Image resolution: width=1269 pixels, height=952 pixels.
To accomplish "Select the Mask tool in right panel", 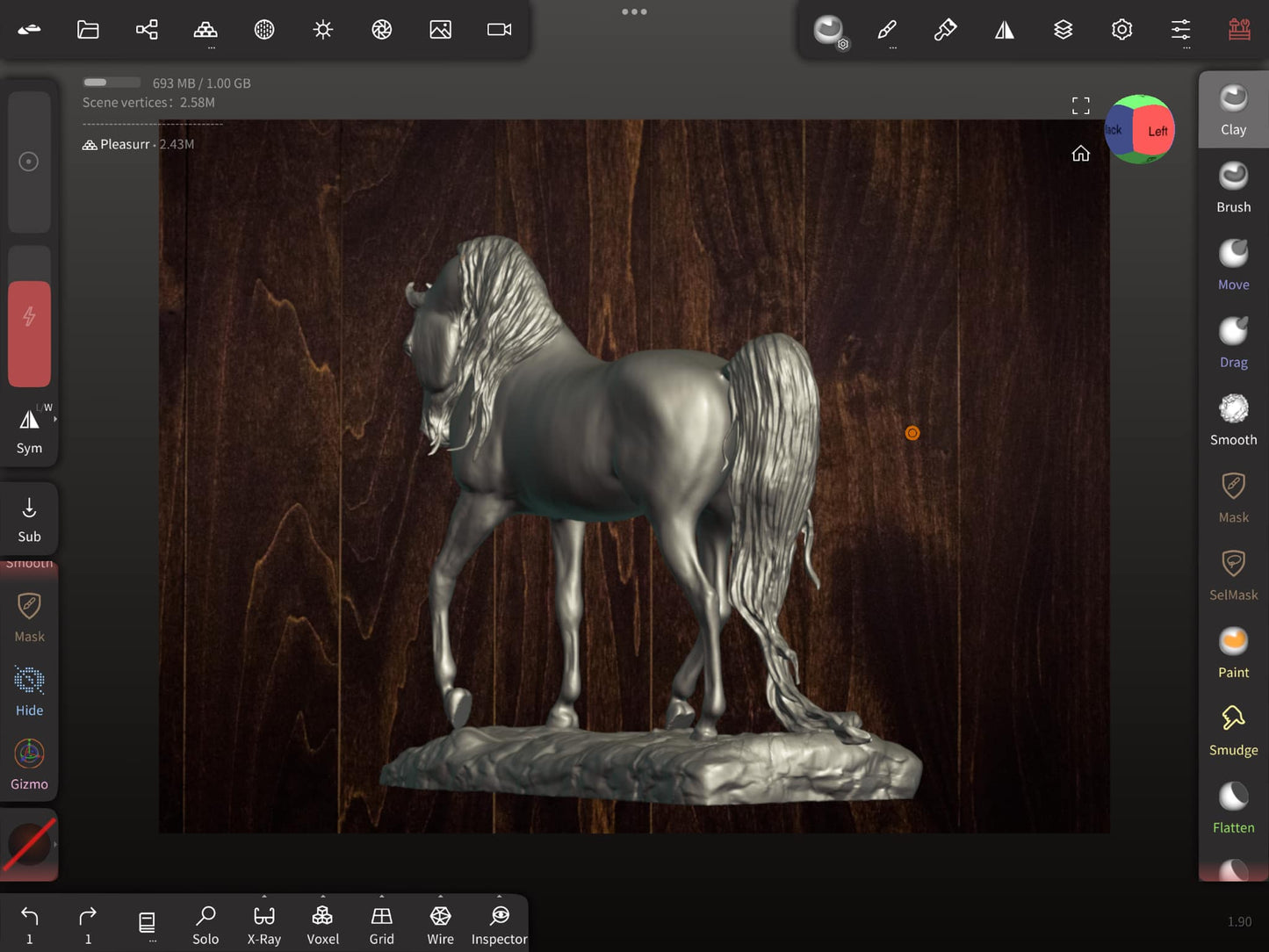I will pos(1233,497).
